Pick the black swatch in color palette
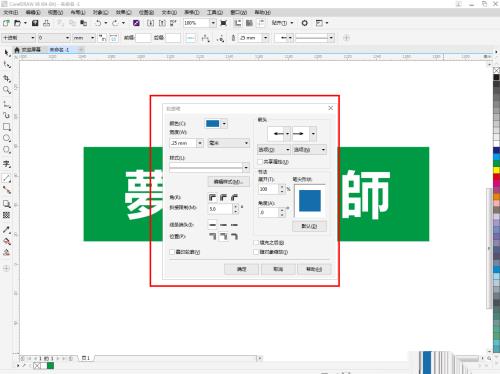 pos(497,77)
